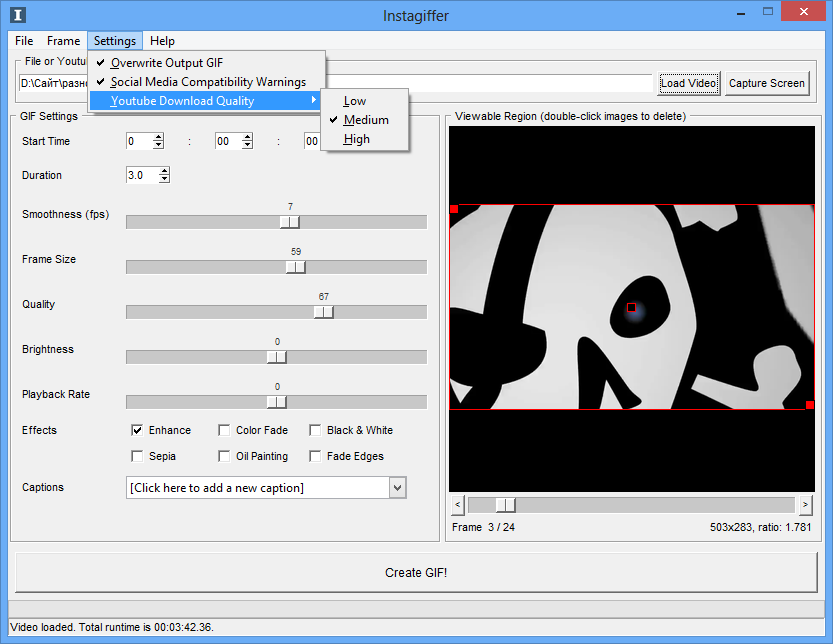Enable the Color Fade effect
This screenshot has height=644, width=833.
click(x=224, y=430)
